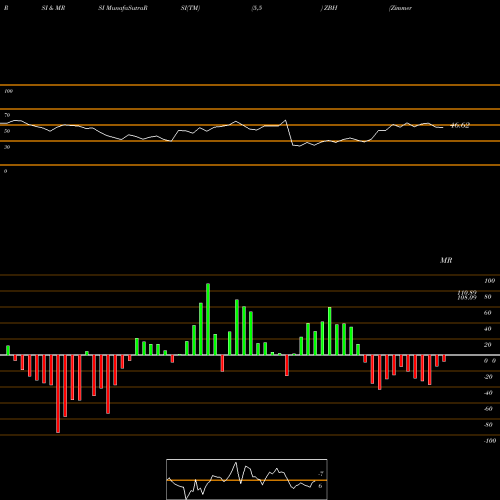Click the 40 label on MR axis
The width and height of the screenshot is (500, 500).
tap(488, 329)
